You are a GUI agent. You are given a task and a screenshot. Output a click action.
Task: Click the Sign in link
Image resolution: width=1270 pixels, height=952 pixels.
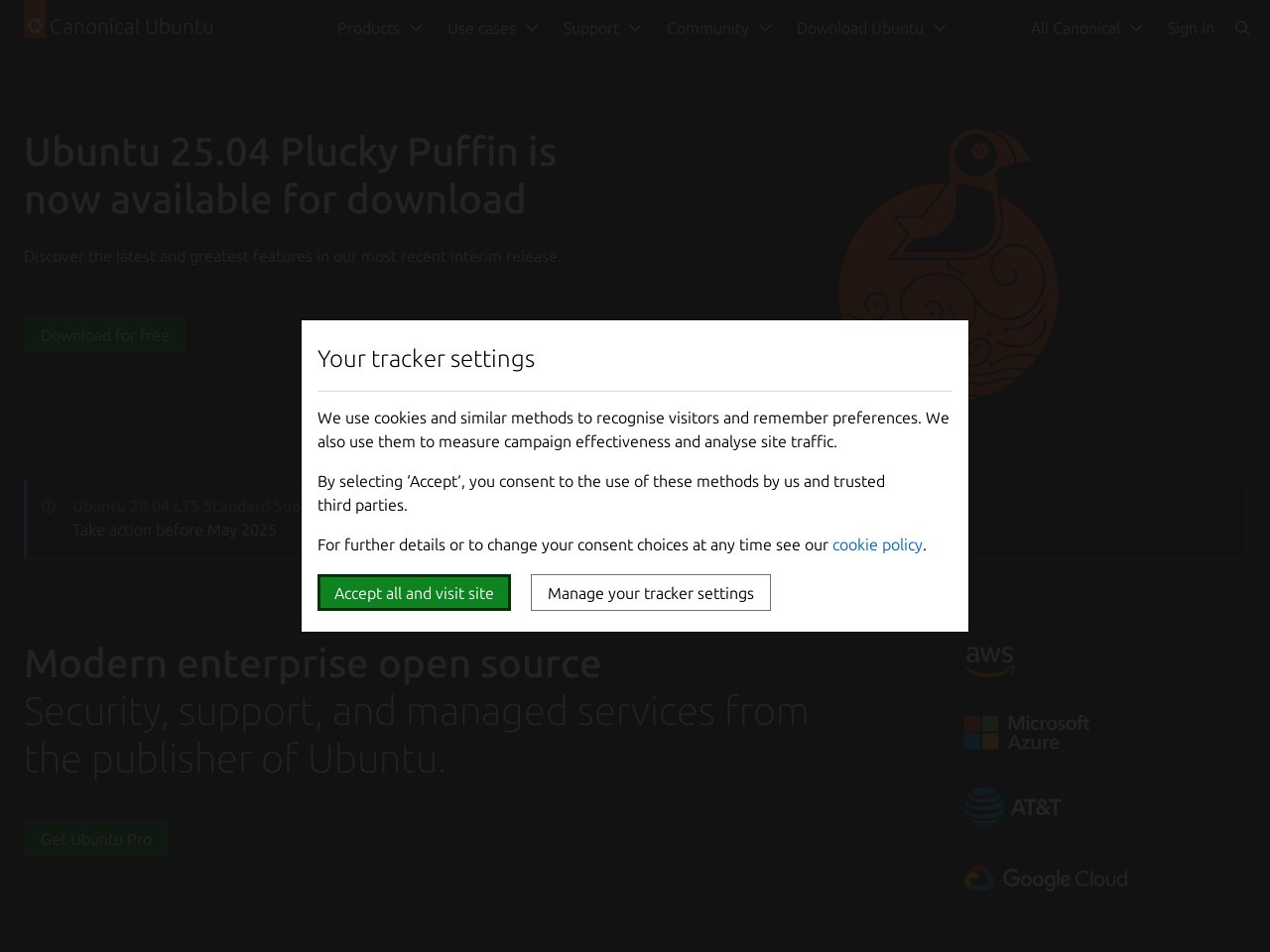coord(1191,28)
